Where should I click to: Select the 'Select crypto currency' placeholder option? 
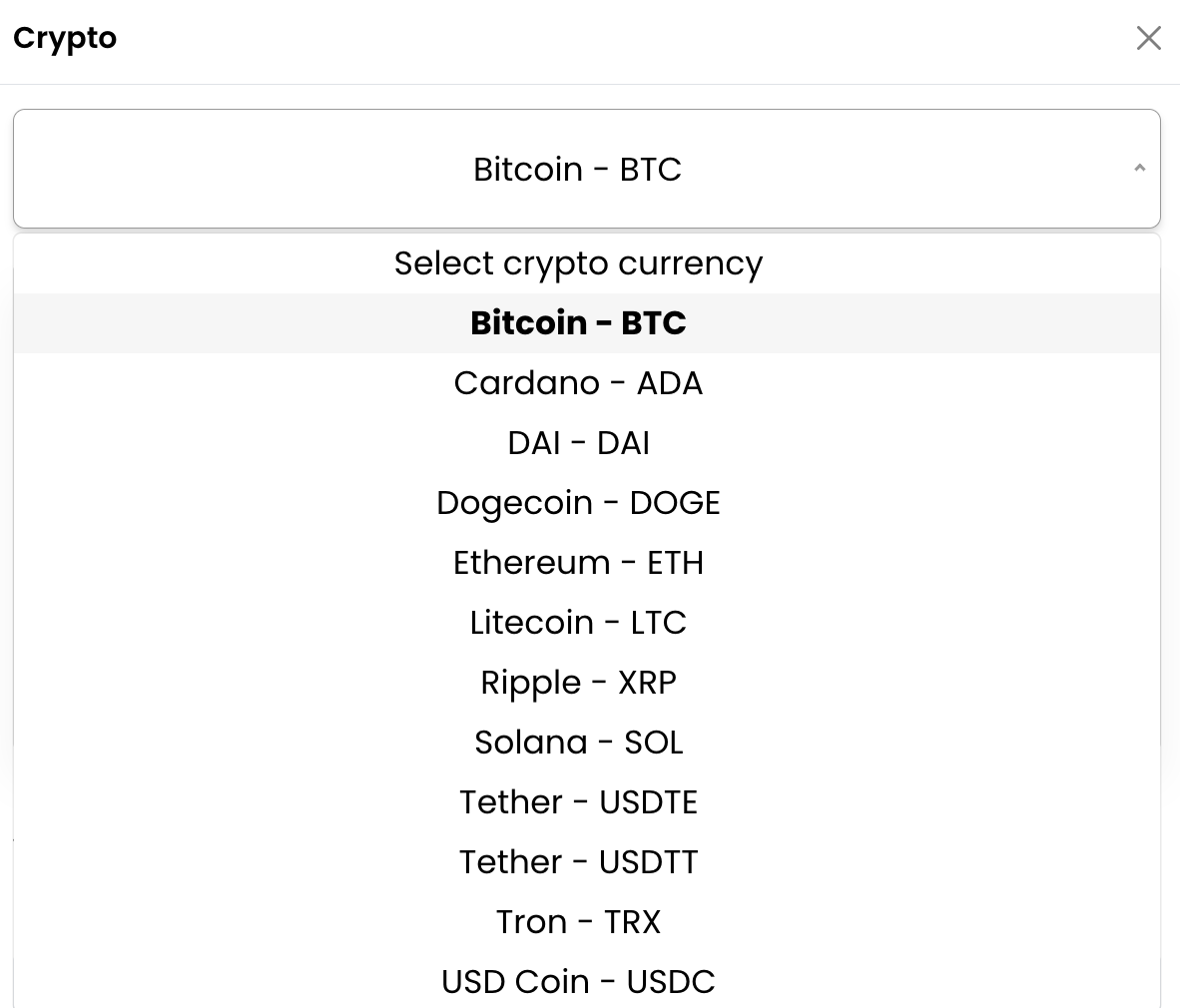tap(578, 263)
